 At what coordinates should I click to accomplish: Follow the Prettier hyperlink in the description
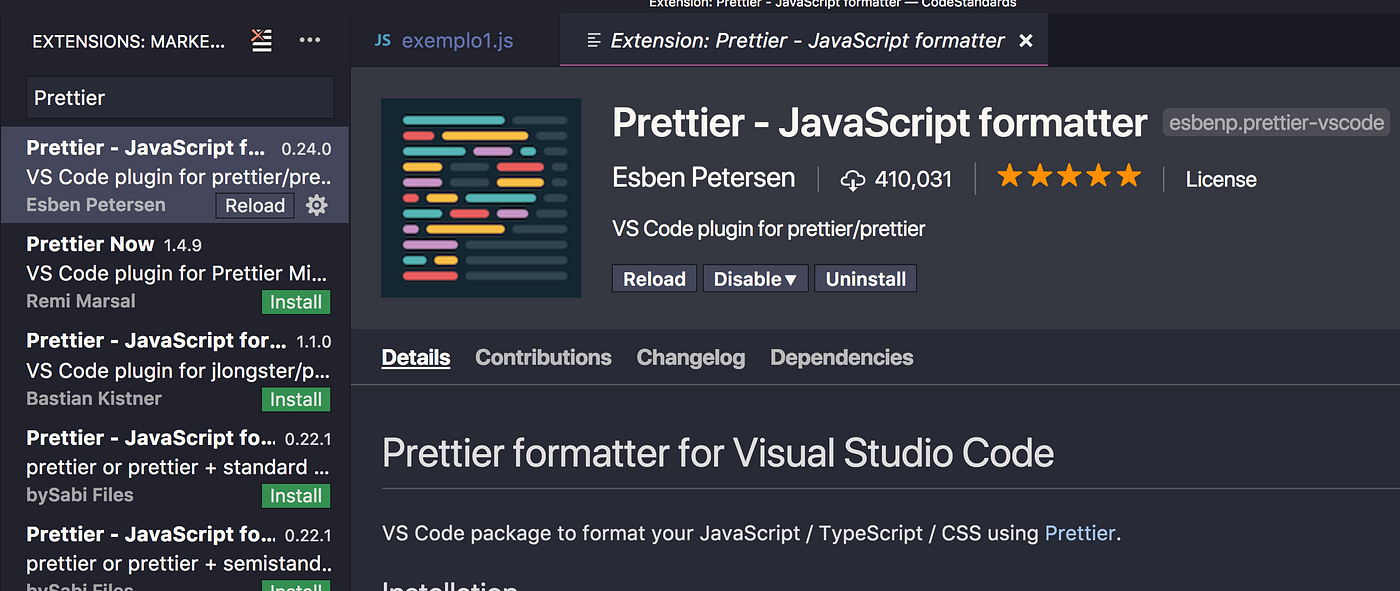pos(1080,533)
